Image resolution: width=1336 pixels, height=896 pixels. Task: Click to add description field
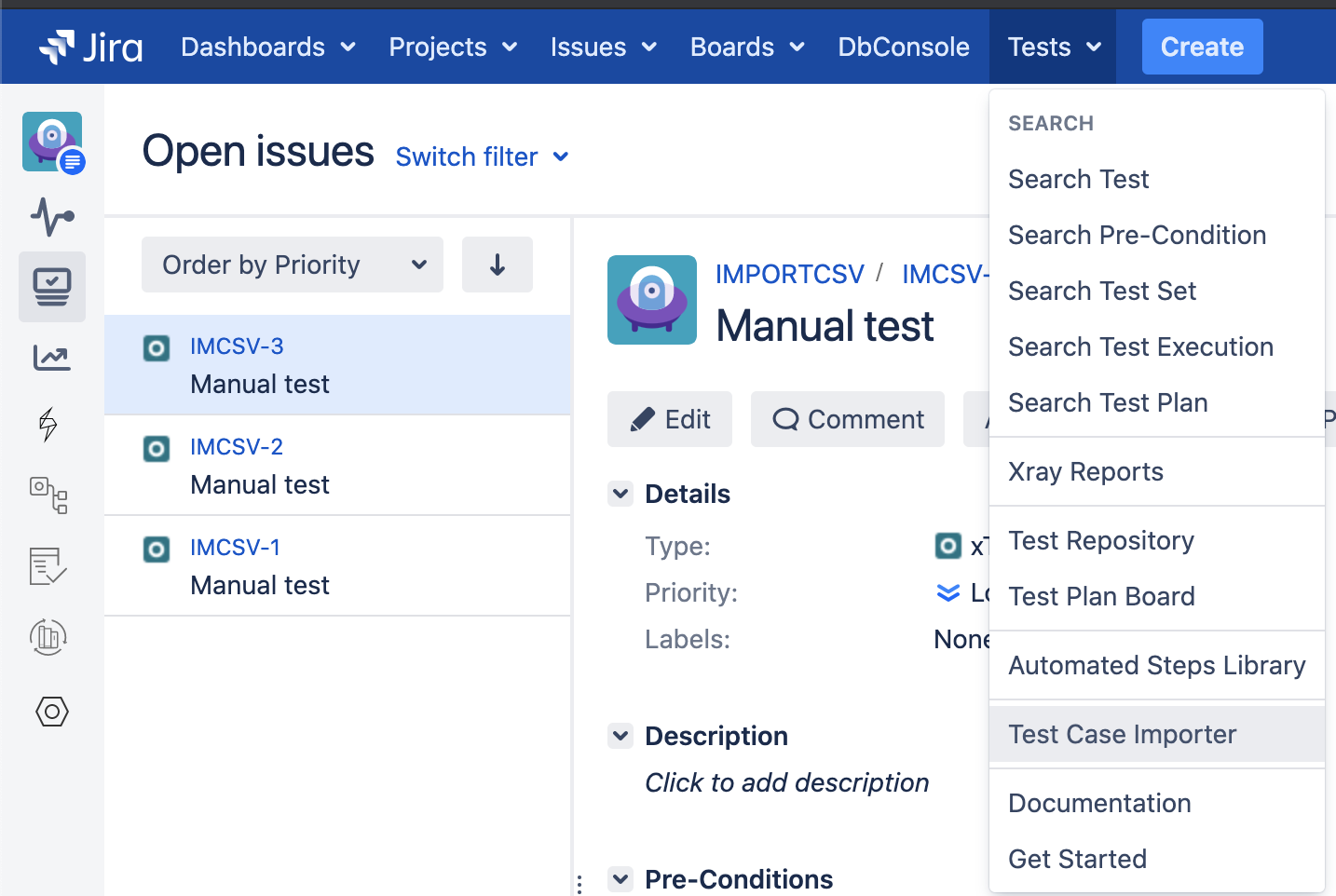point(787,782)
